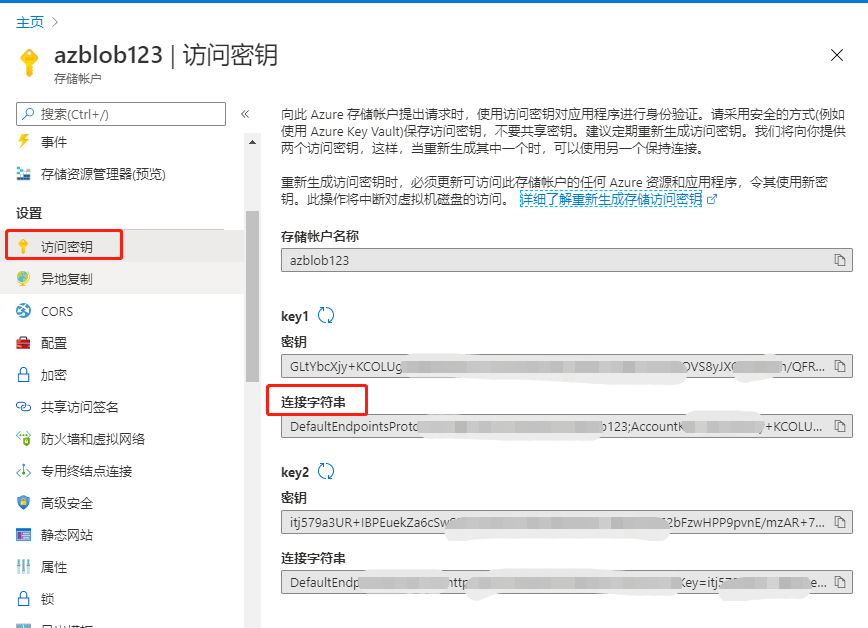Click the 事件 lightning icon
The height and width of the screenshot is (628, 868).
click(23, 141)
